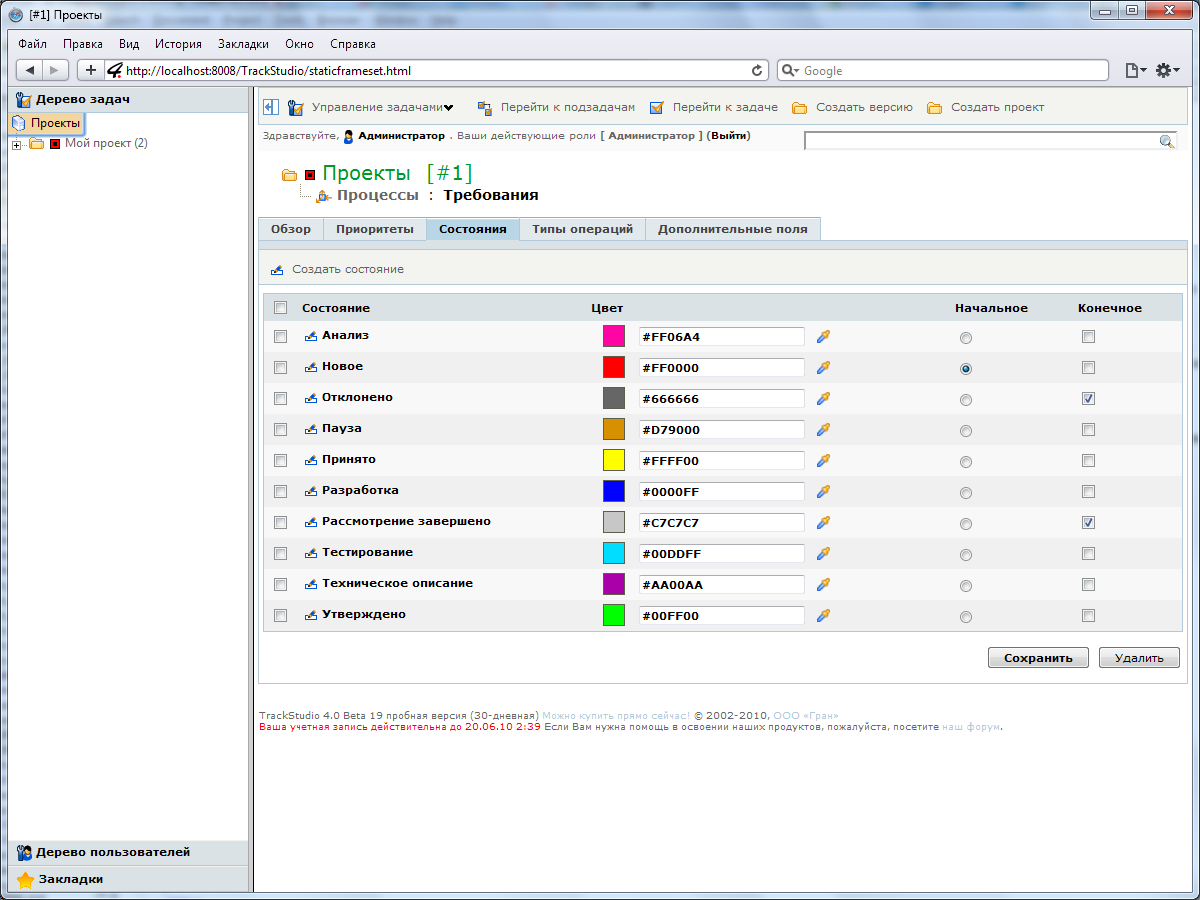Click the pink Анализ color swatch
Viewport: 1200px width, 900px height.
coord(614,336)
